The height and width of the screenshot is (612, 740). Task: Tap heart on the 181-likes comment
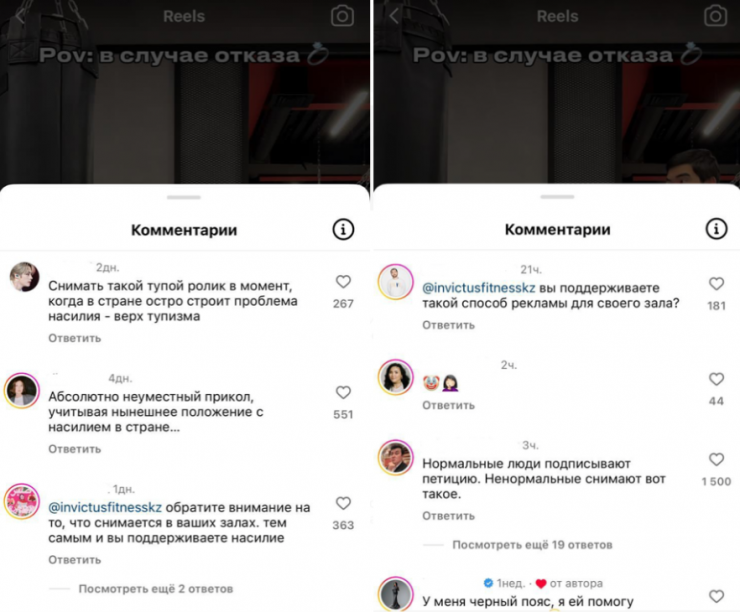pyautogui.click(x=716, y=284)
